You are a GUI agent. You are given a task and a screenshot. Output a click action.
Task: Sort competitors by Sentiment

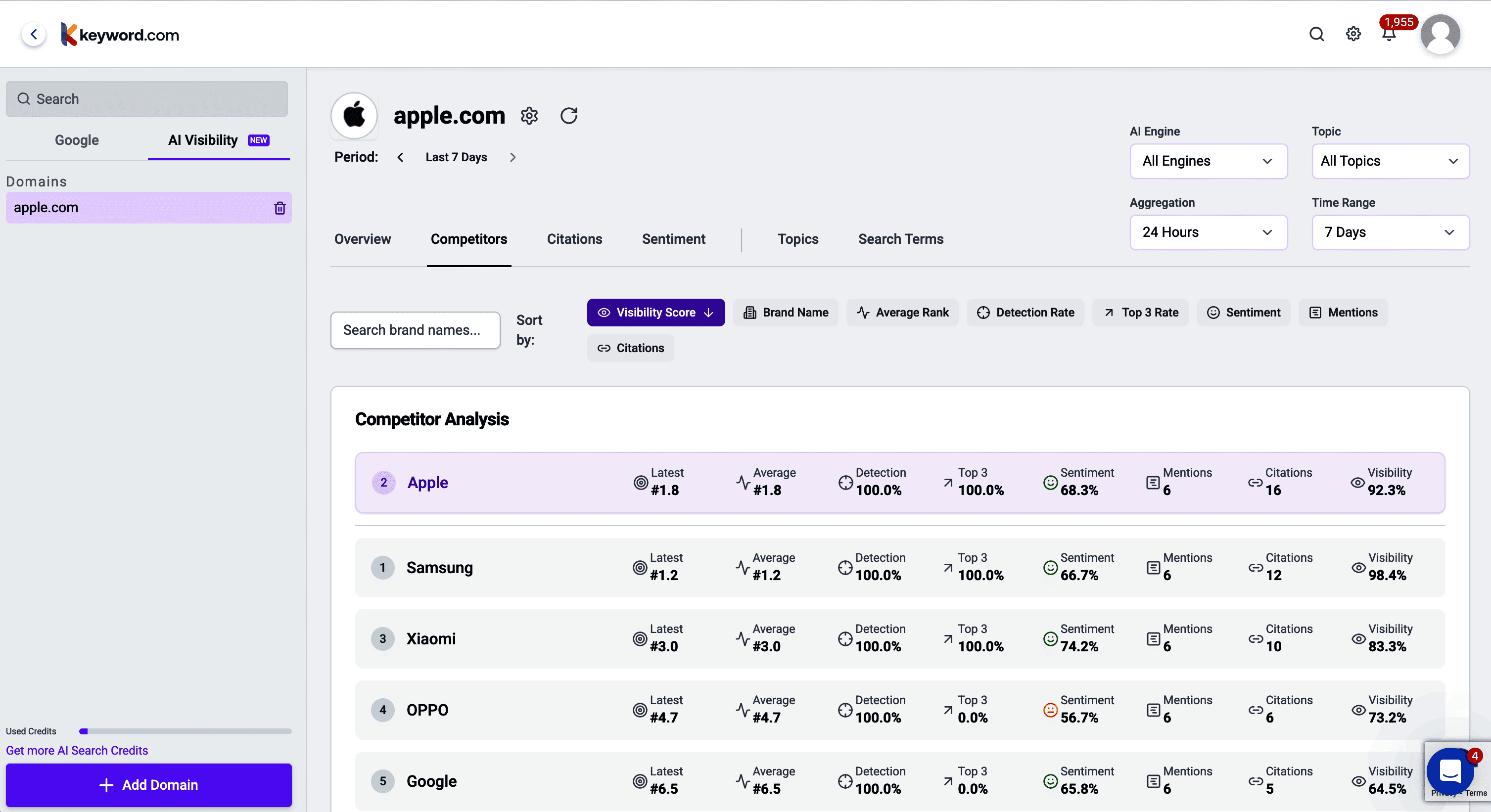1243,313
